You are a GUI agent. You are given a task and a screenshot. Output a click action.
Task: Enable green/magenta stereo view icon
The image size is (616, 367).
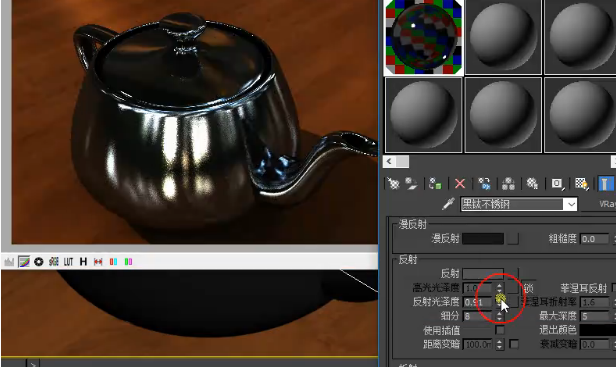click(128, 262)
